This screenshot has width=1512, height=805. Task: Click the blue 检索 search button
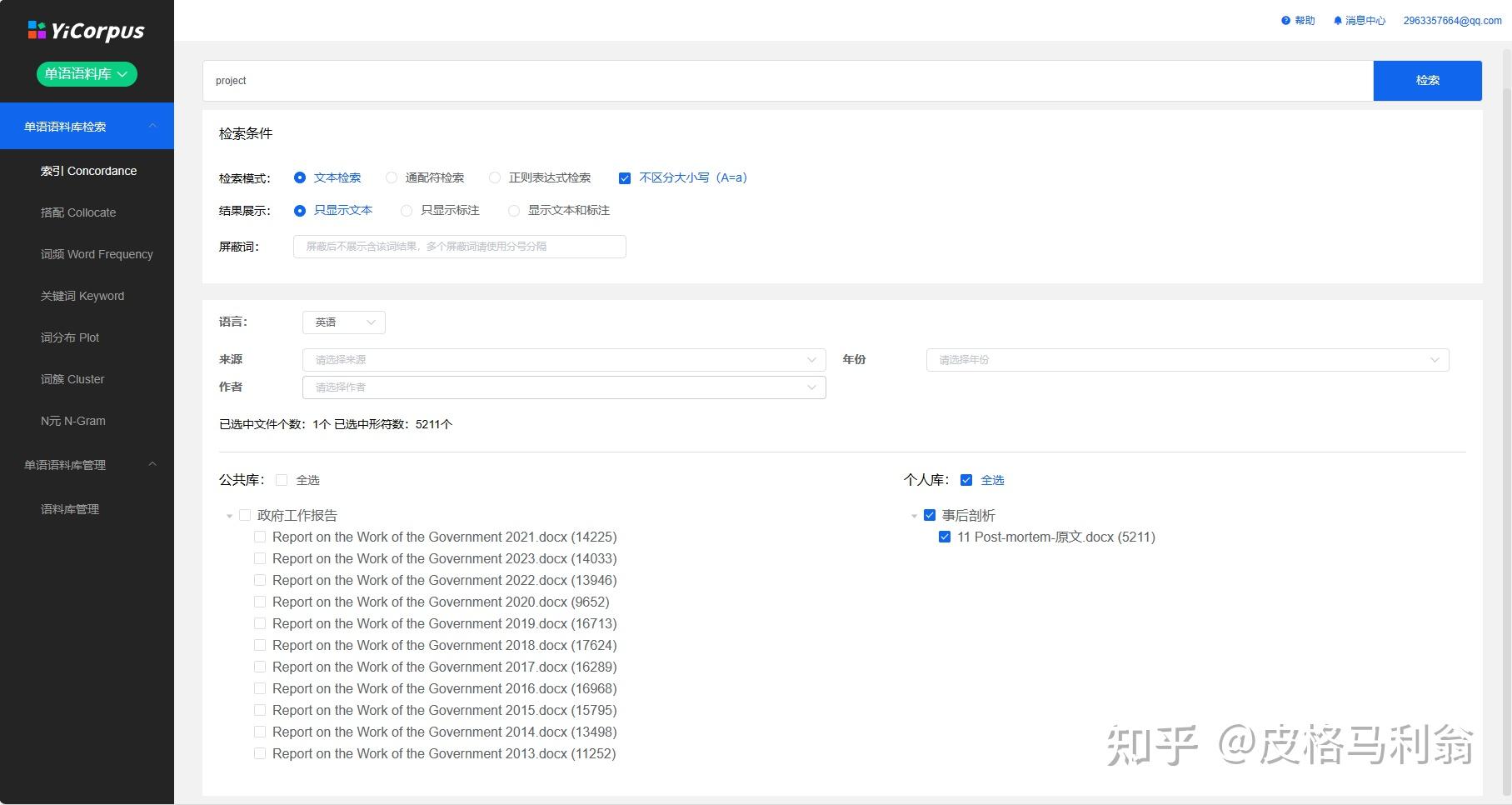[x=1428, y=81]
